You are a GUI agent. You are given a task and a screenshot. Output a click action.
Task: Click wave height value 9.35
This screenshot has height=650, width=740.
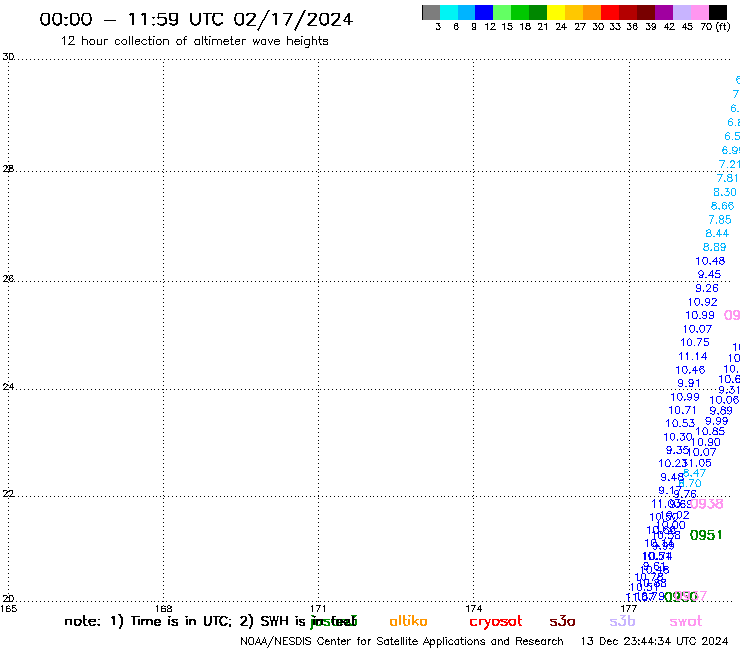click(677, 450)
